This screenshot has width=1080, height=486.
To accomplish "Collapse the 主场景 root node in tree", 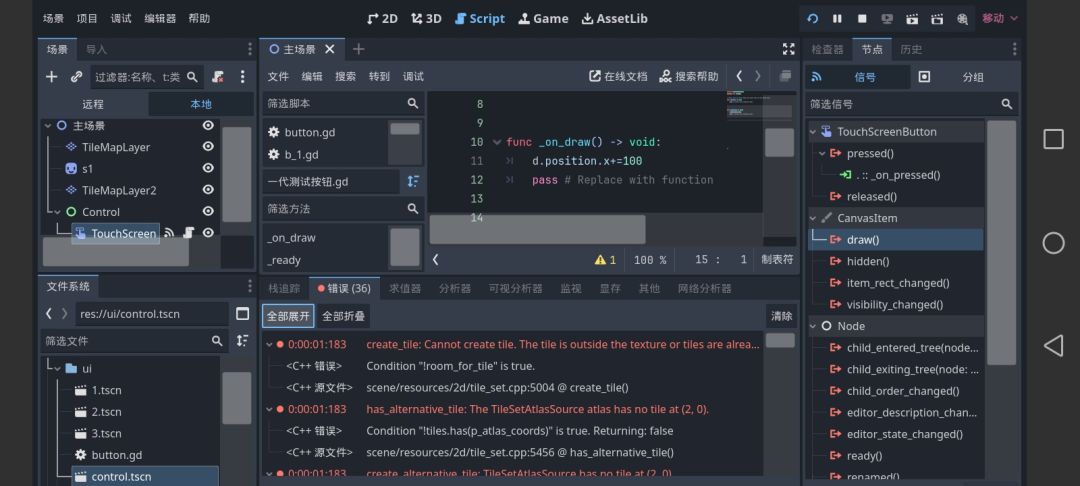I will pos(48,125).
